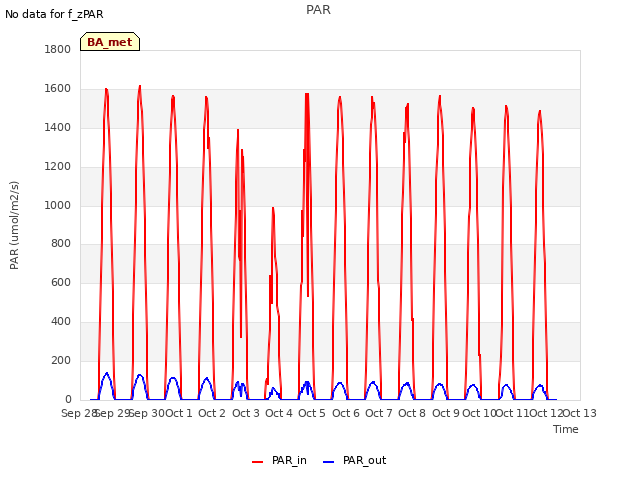
Task: Click the 1600 y-axis tick label
Action: click(x=58, y=89)
